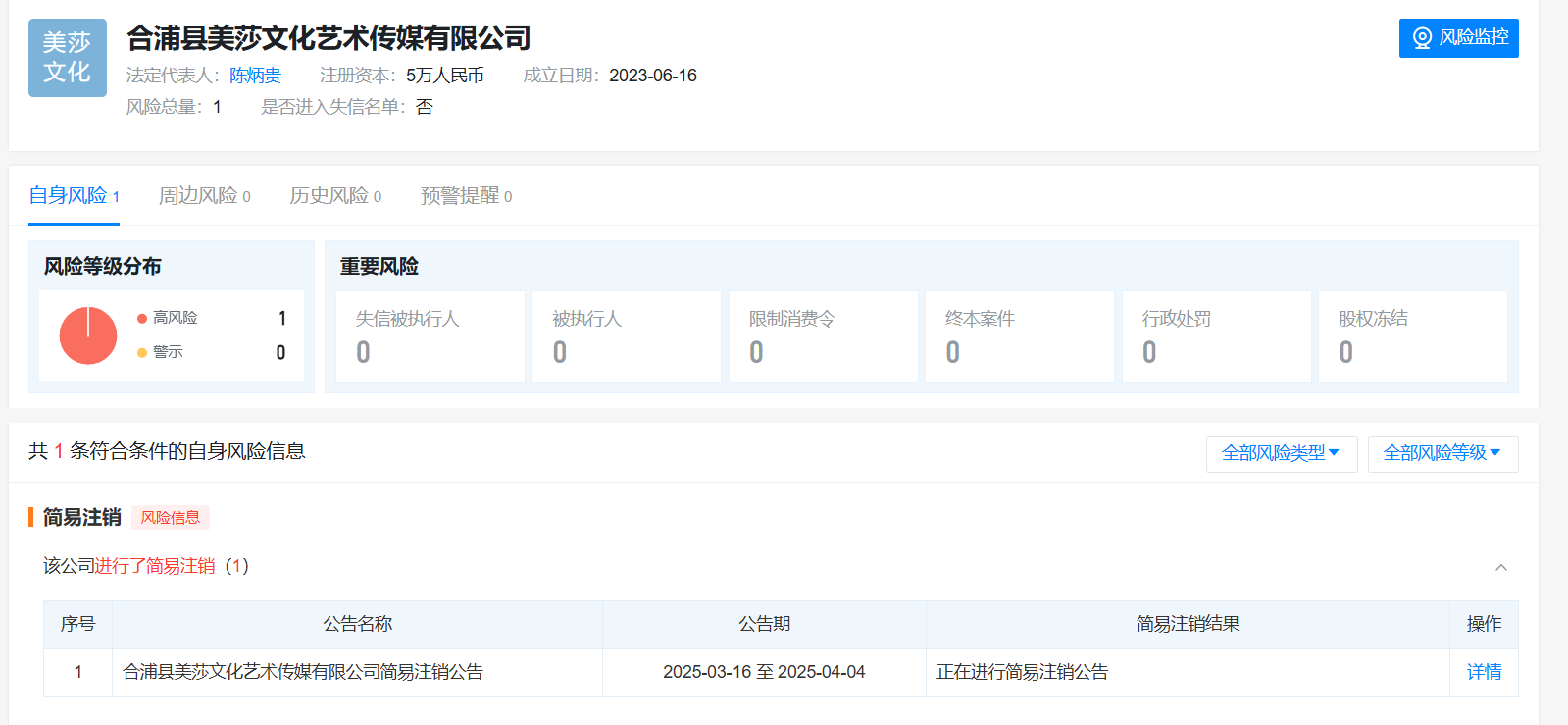Viewport: 1568px width, 725px height.
Task: Switch to 自身风险 tab
Action: 74,196
